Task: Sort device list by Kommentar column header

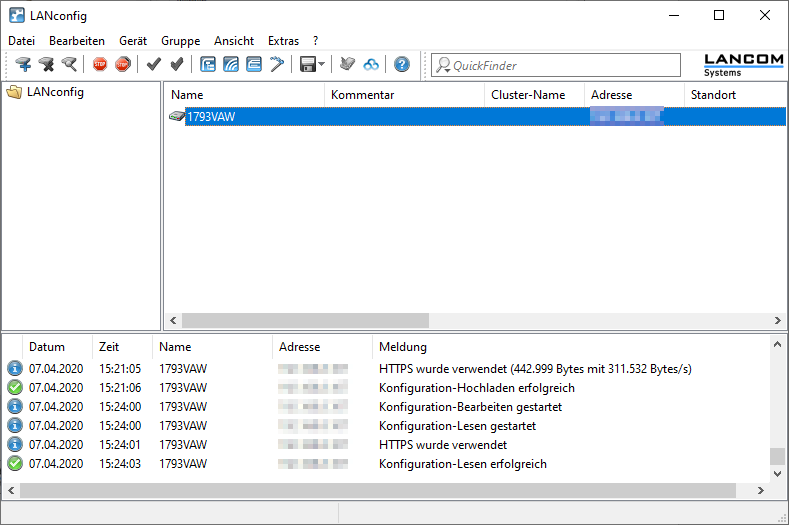Action: click(362, 95)
